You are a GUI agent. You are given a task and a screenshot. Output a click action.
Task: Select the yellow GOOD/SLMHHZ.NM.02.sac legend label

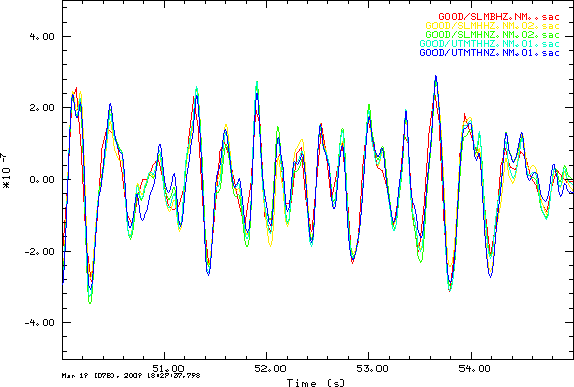(492, 26)
